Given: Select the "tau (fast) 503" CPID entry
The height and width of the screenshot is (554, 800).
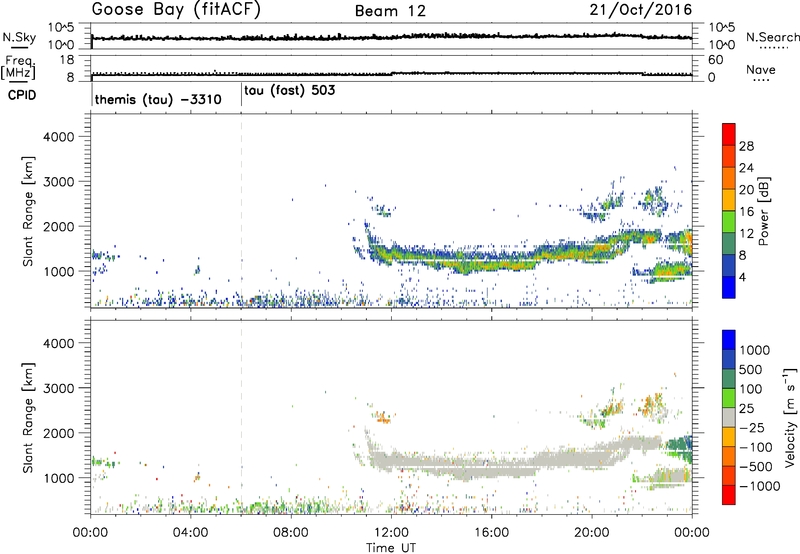Looking at the screenshot, I should click(290, 91).
